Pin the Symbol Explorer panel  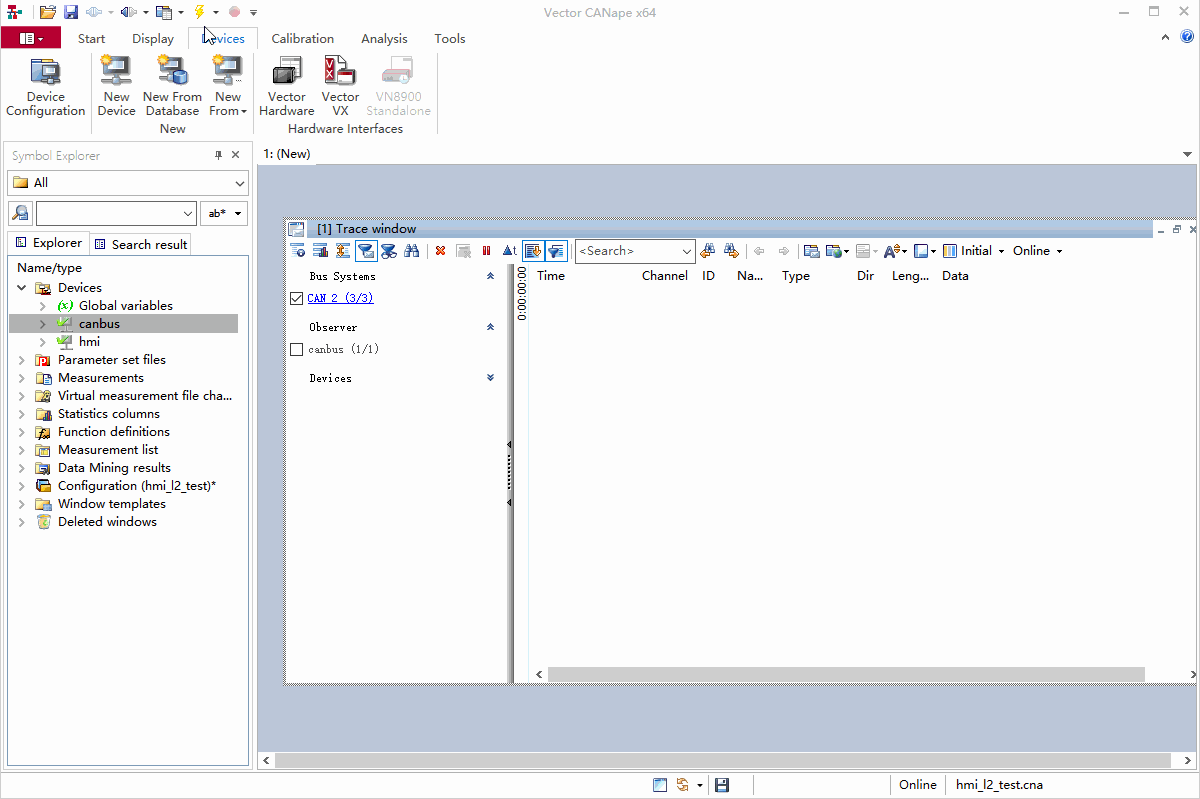tap(218, 155)
